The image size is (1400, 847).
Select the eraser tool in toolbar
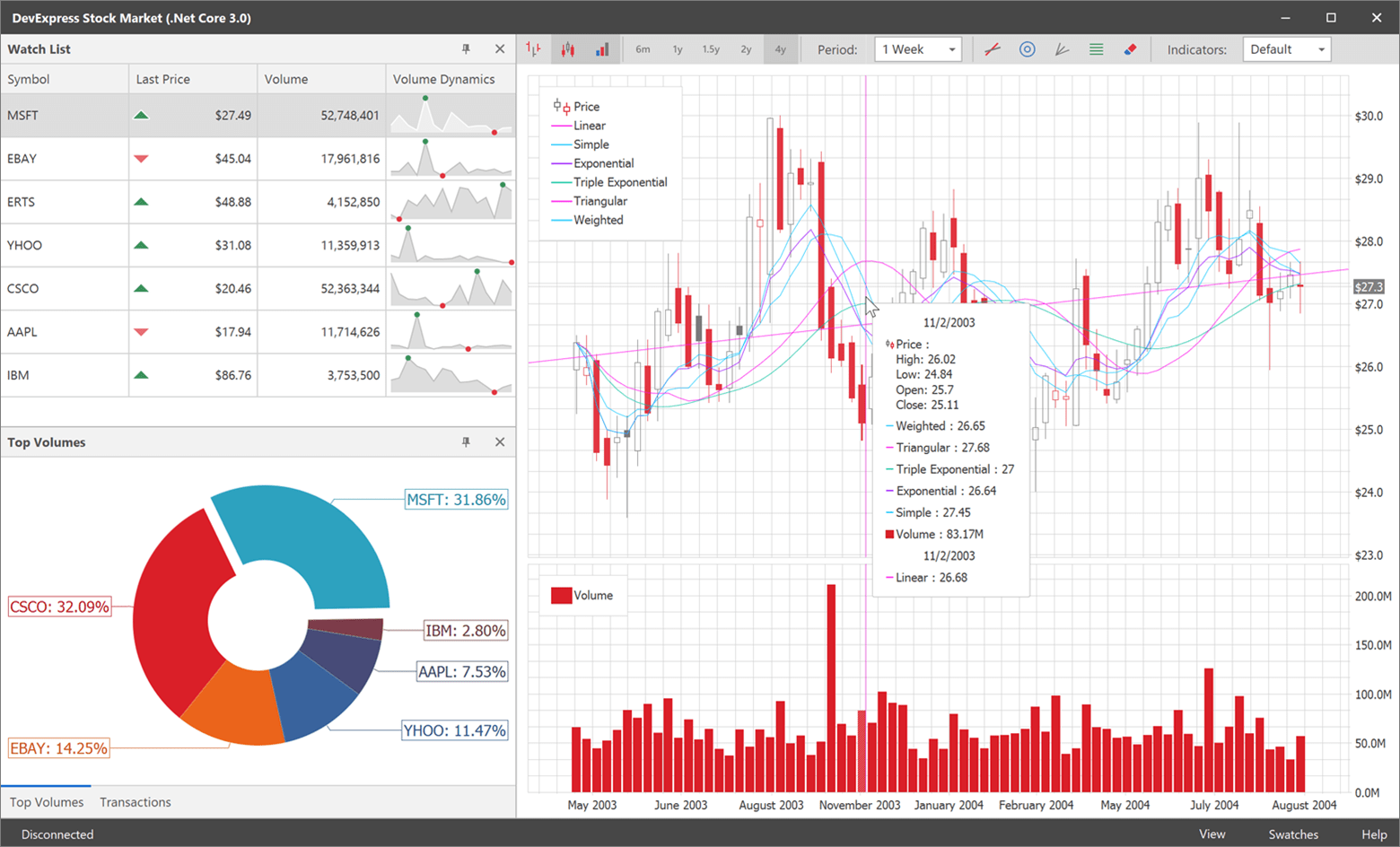pos(1131,49)
